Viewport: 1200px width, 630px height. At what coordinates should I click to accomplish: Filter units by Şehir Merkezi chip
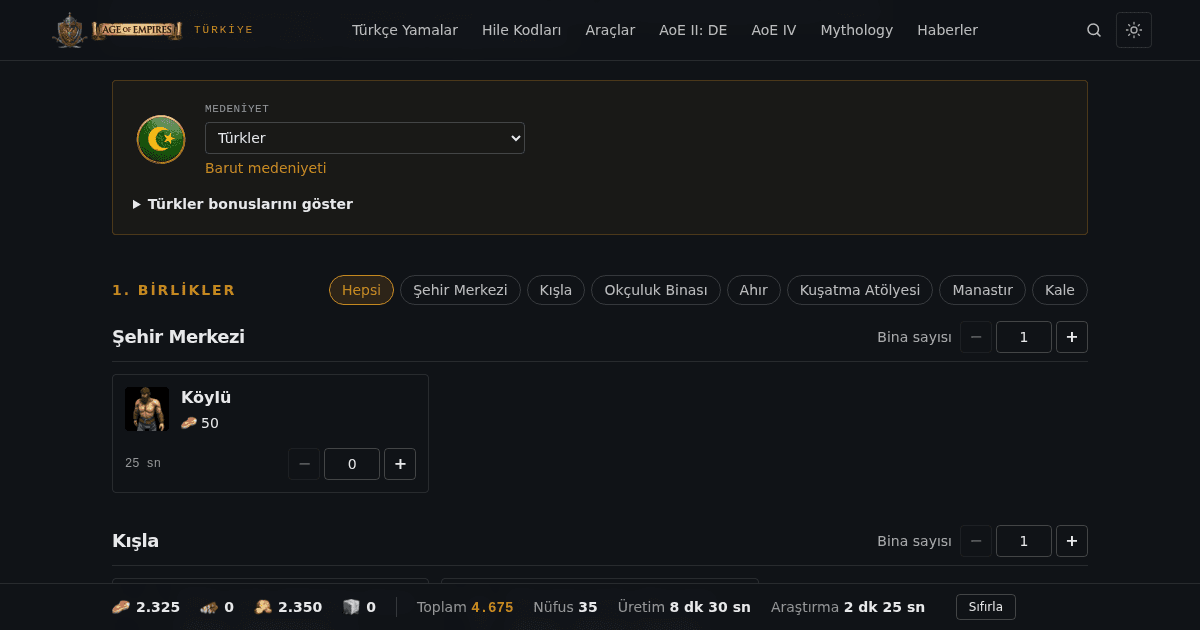coord(460,290)
